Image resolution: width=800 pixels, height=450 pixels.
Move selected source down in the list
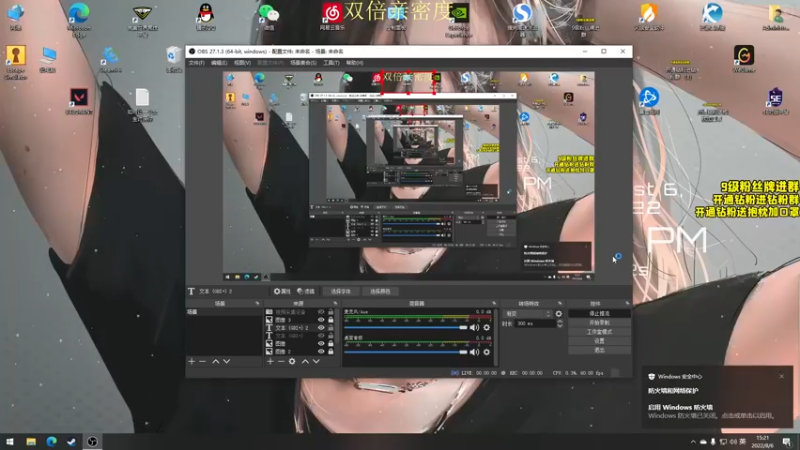point(316,361)
